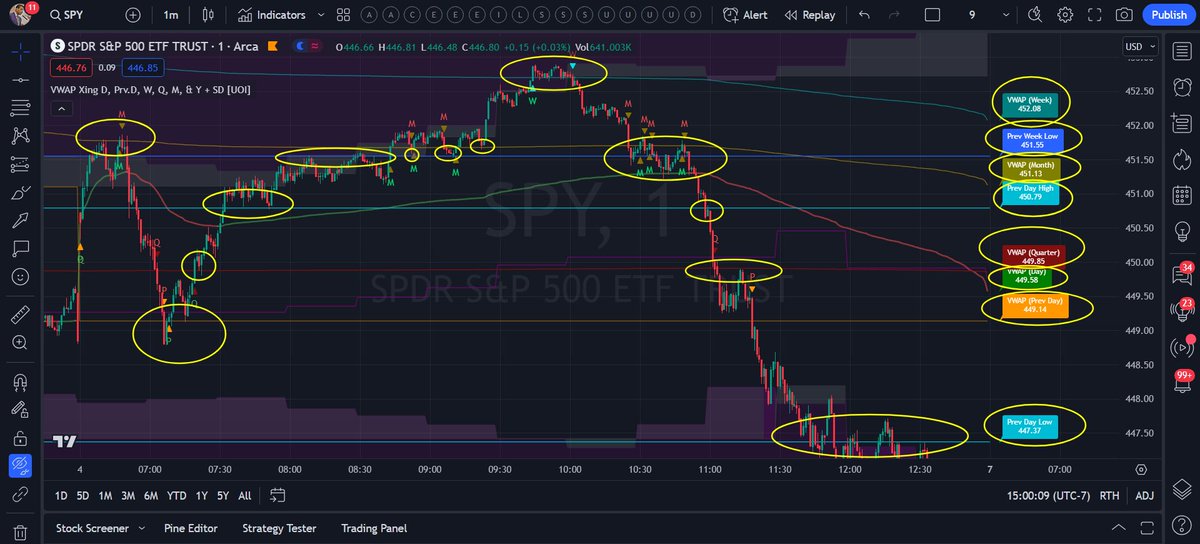Select the ruler measure tool
This screenshot has height=544, width=1200.
[x=20, y=315]
